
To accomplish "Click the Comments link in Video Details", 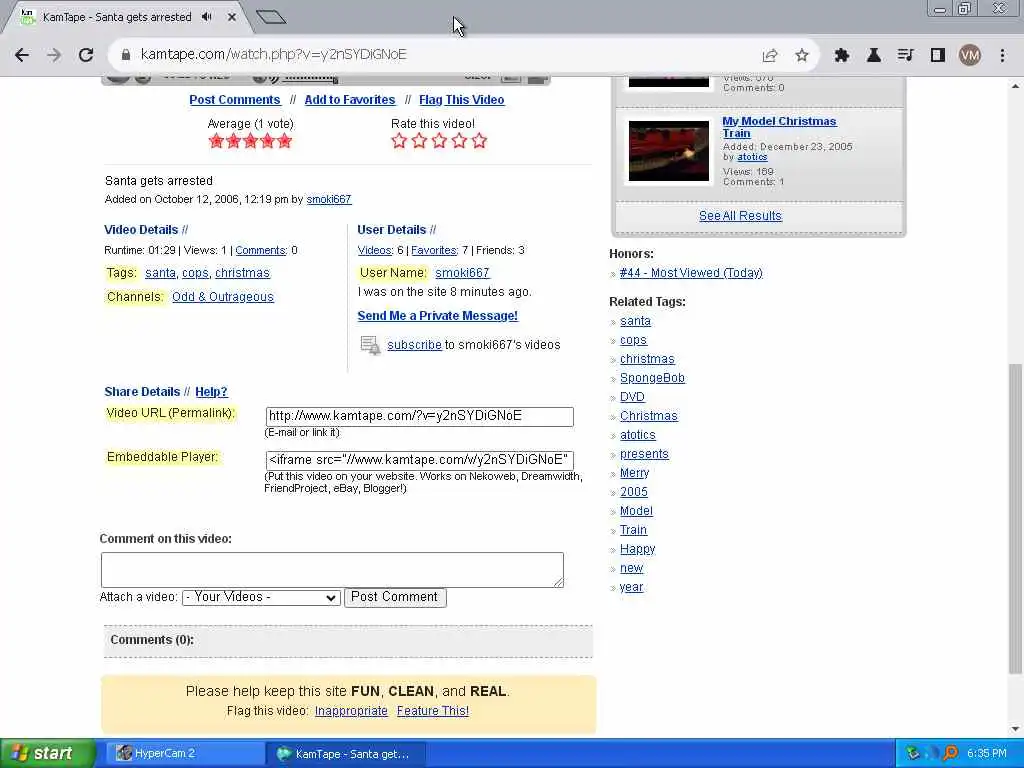I will tap(260, 250).
